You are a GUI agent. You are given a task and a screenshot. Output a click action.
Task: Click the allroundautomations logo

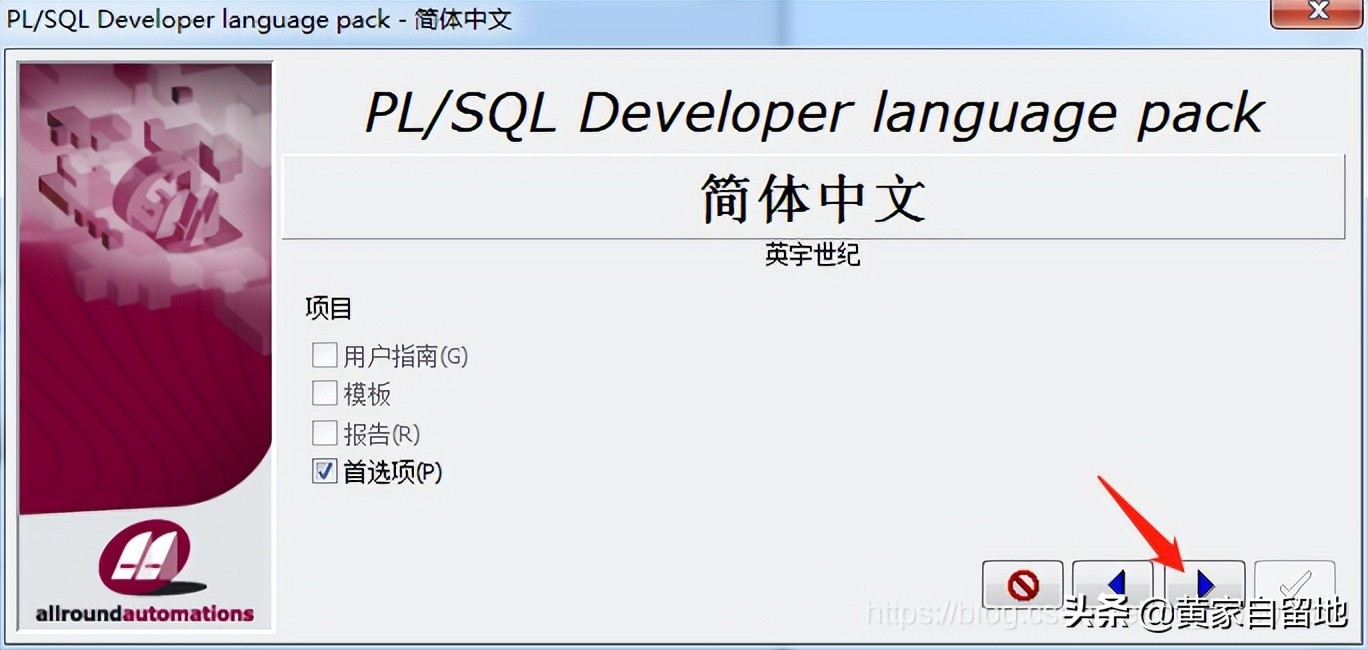click(x=145, y=573)
